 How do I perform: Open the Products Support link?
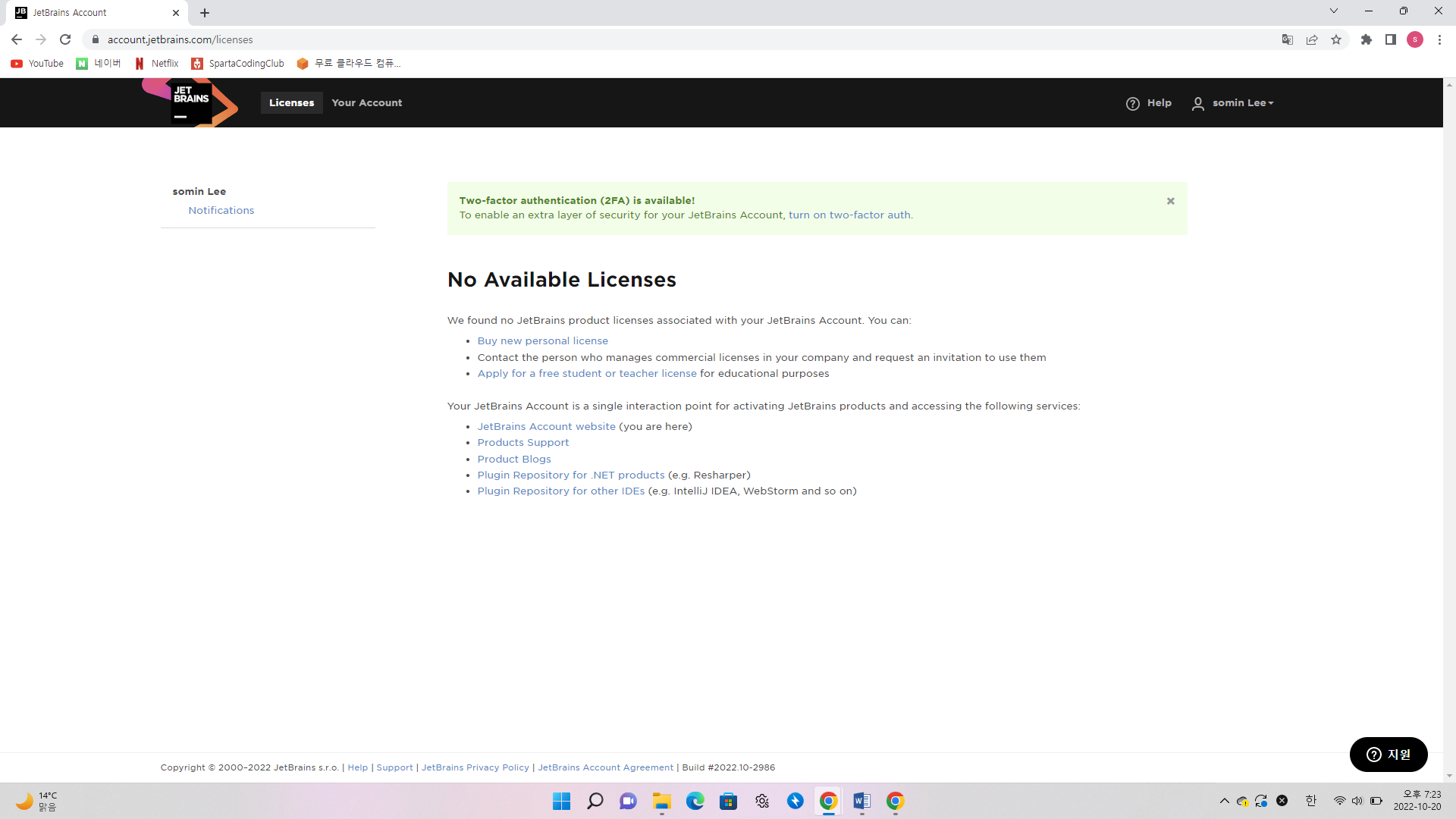click(x=523, y=443)
